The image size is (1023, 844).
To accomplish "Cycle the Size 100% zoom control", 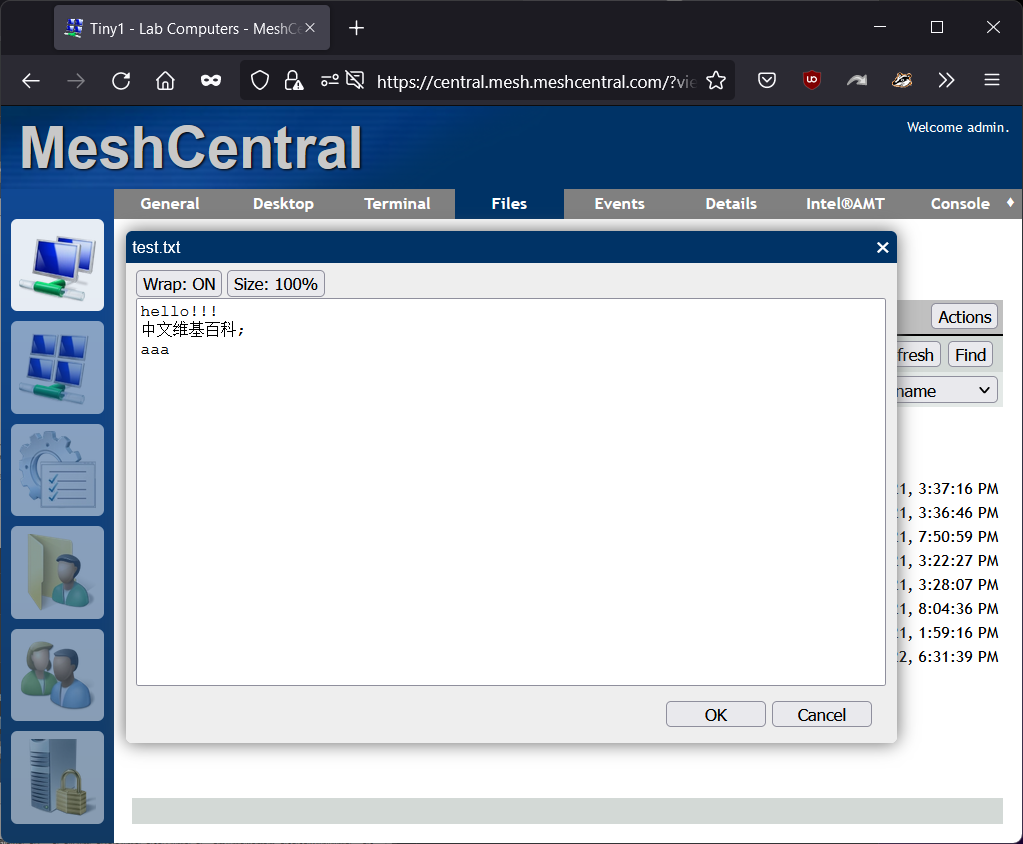I will coord(275,283).
